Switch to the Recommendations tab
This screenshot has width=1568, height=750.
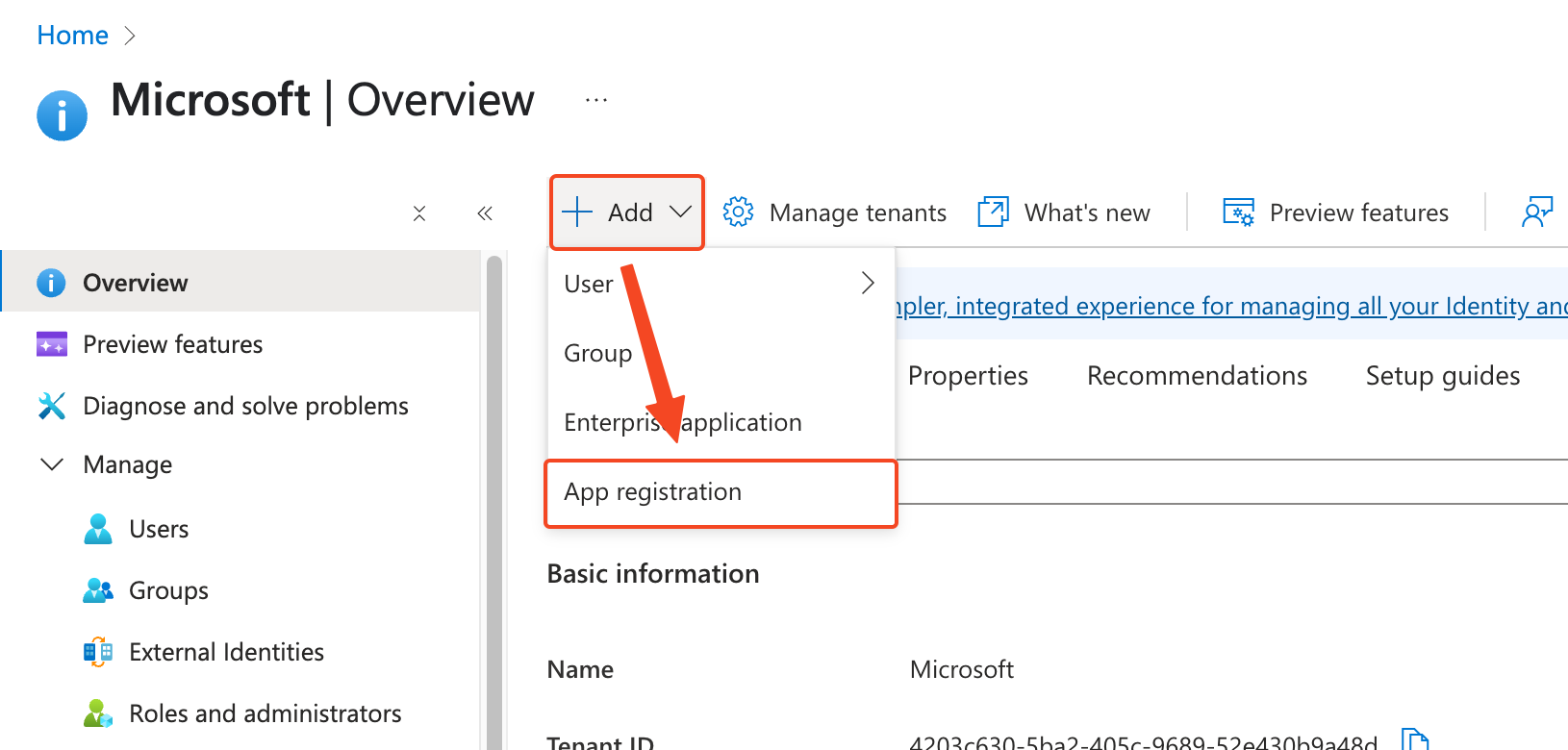(x=1197, y=376)
